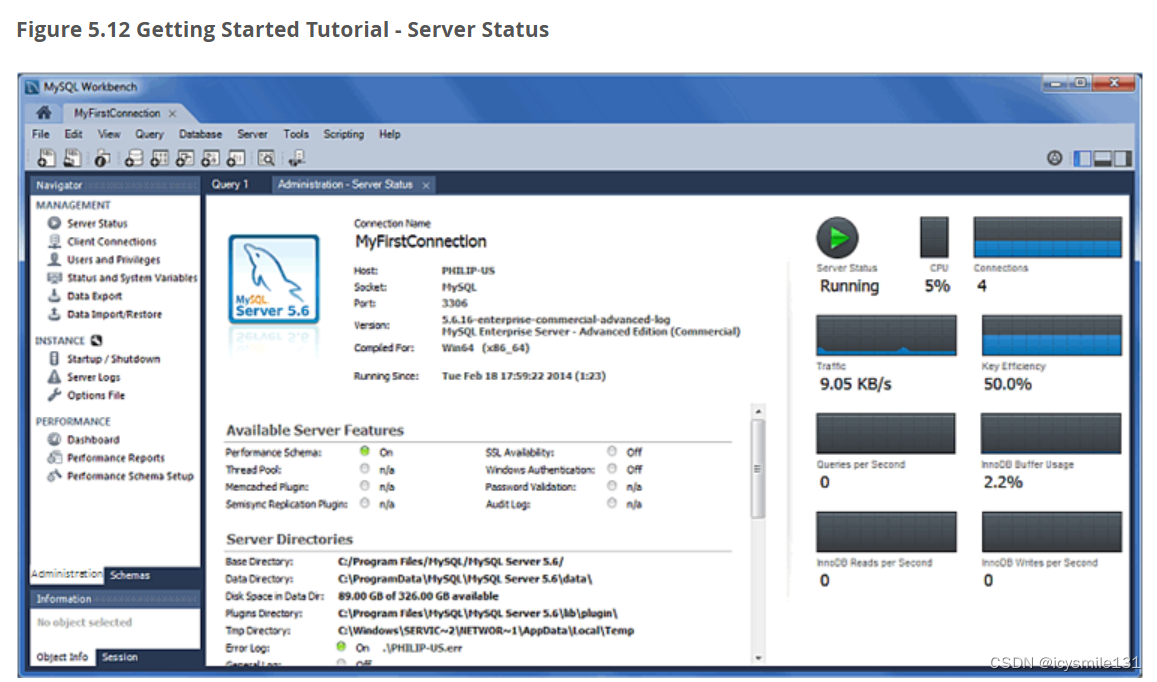Click the Performance Reports icon
Screen dimensions: 1157x682
54,457
